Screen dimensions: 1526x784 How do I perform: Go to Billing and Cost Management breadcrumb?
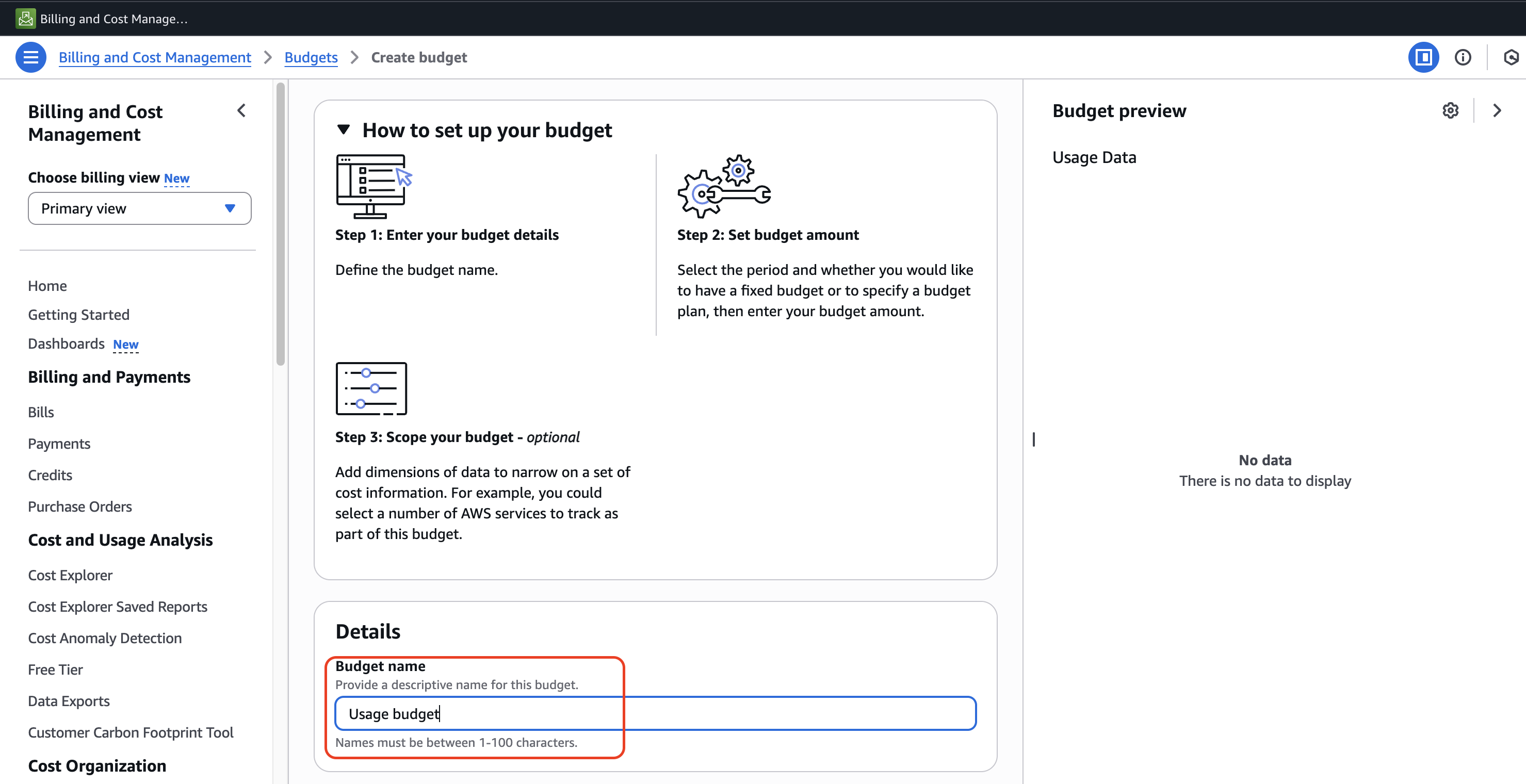pyautogui.click(x=155, y=57)
